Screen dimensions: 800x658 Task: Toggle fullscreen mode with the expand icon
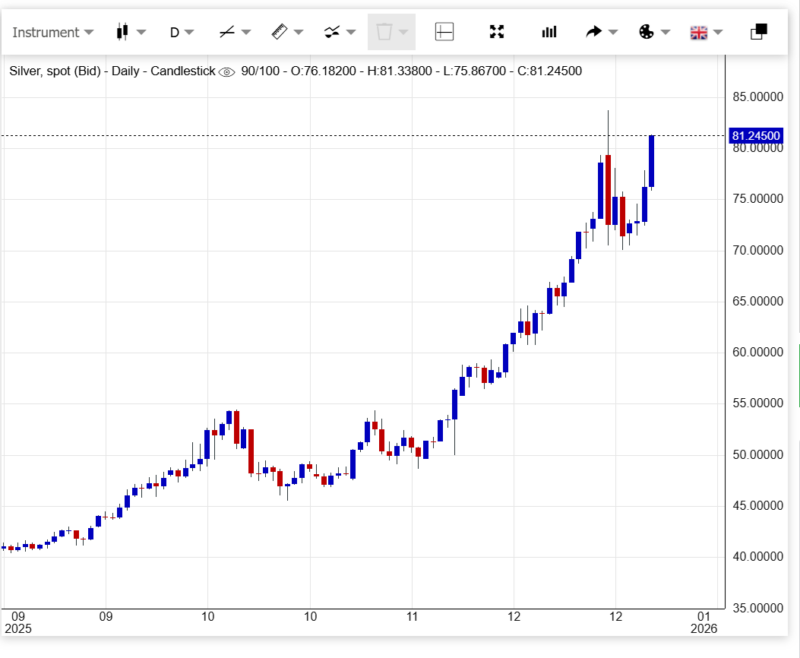pyautogui.click(x=497, y=32)
